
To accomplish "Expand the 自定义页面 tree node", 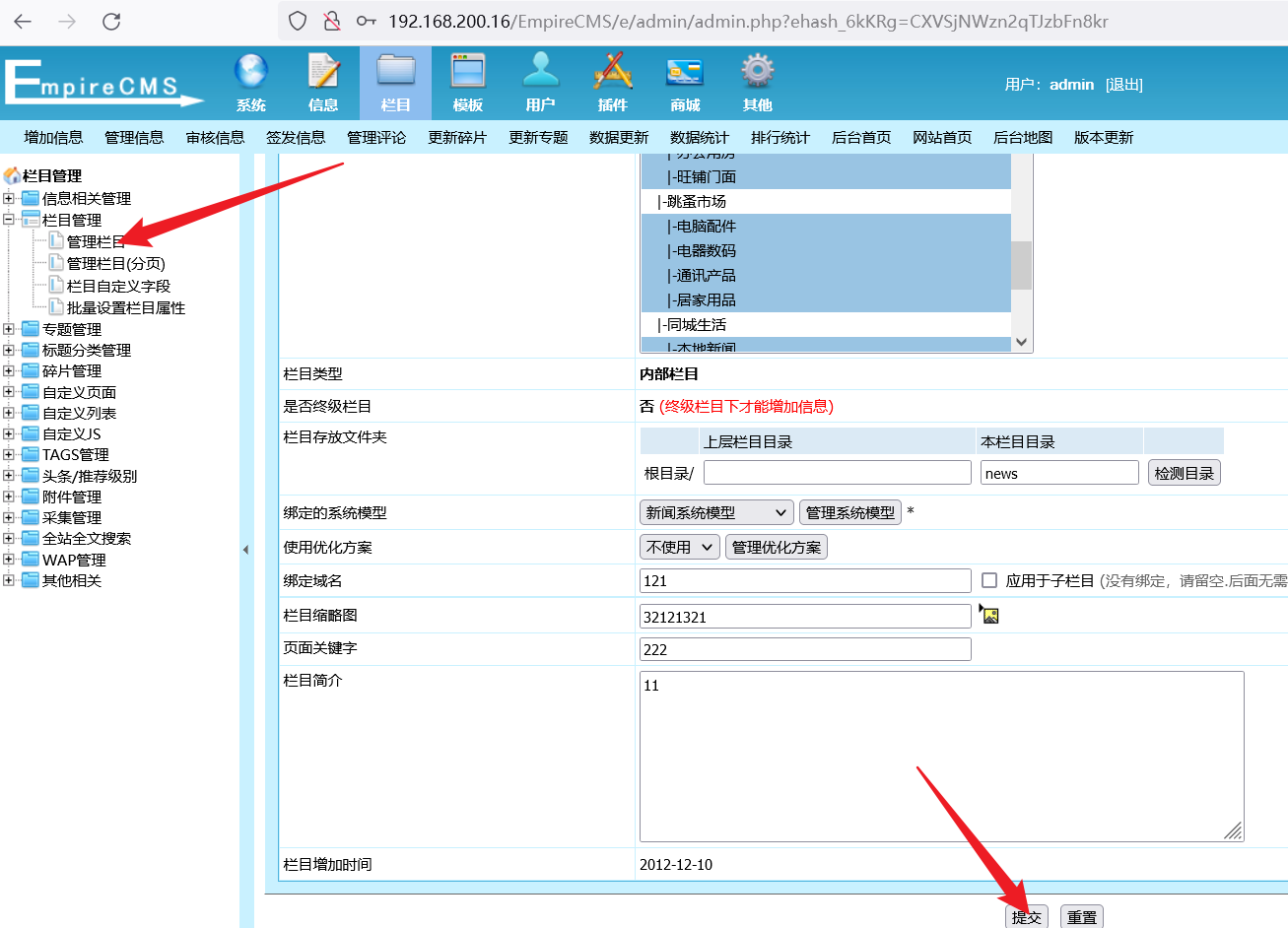I will (9, 392).
